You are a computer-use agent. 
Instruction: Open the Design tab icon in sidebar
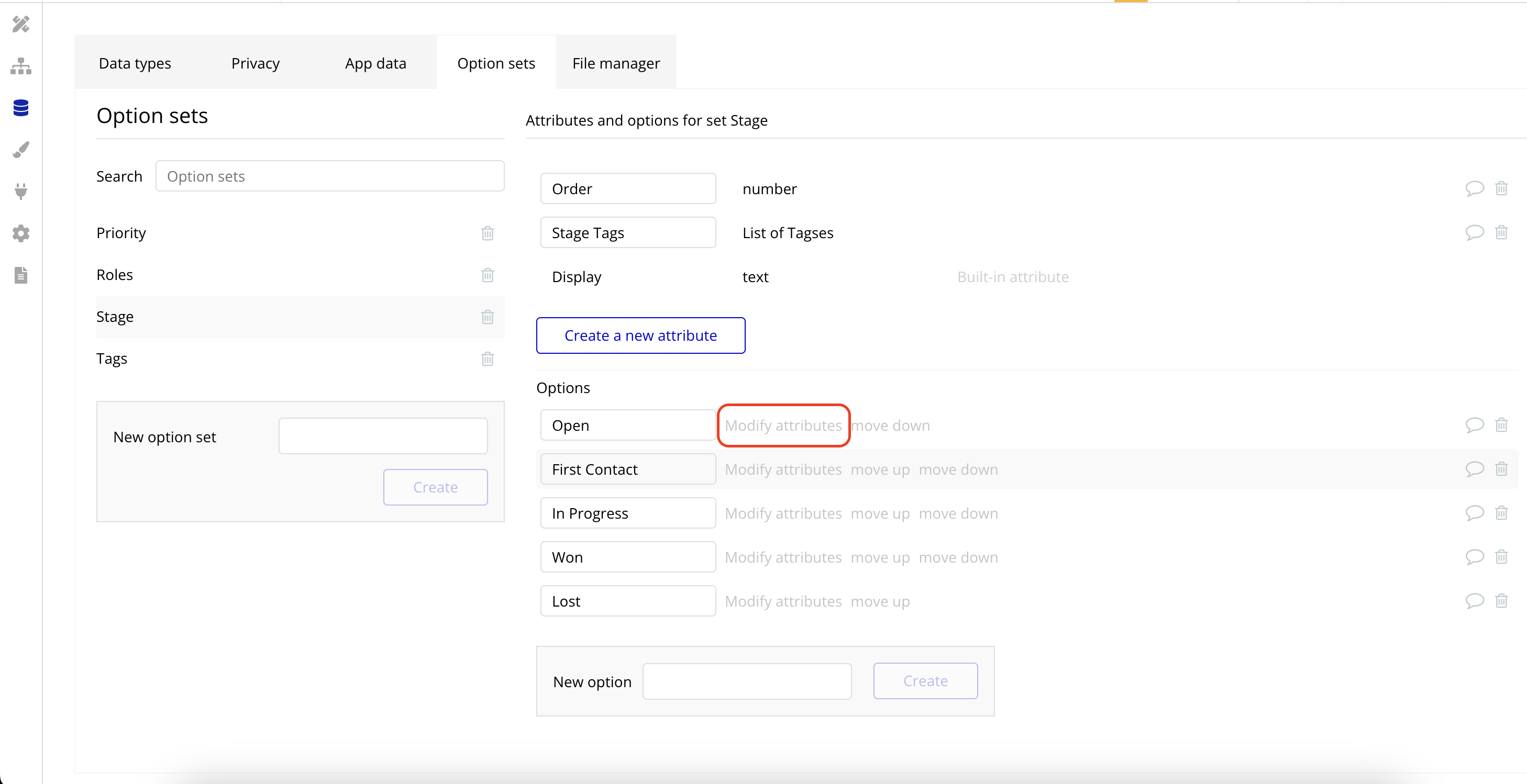pos(21,24)
